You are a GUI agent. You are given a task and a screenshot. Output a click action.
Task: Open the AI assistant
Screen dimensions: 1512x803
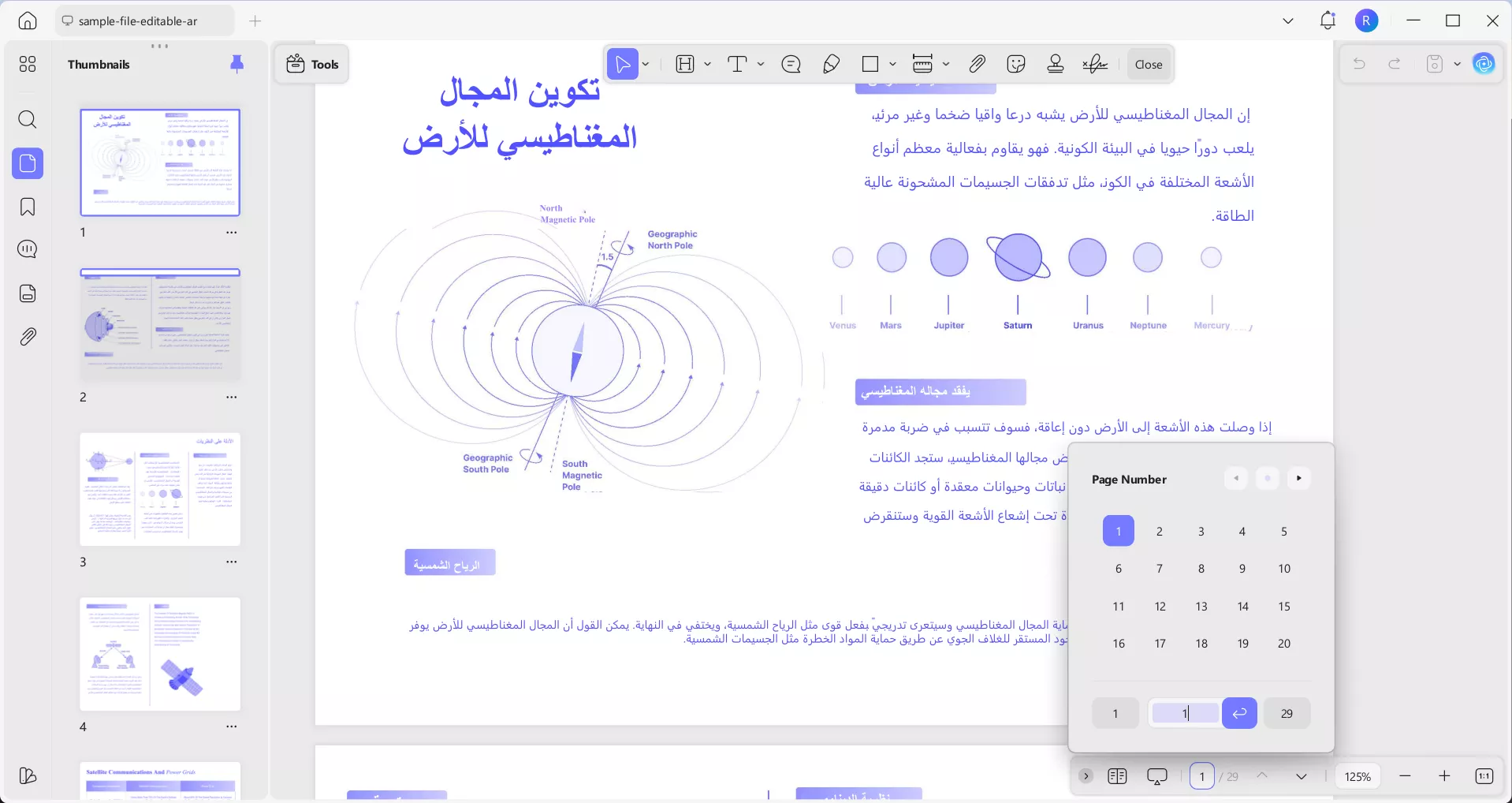1485,64
